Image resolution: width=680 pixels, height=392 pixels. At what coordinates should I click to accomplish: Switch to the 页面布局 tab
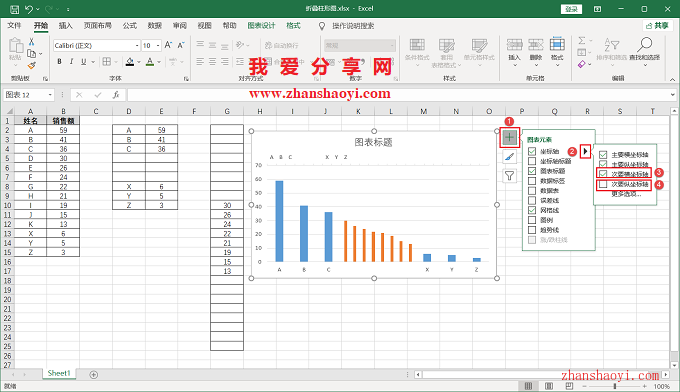tap(98, 26)
